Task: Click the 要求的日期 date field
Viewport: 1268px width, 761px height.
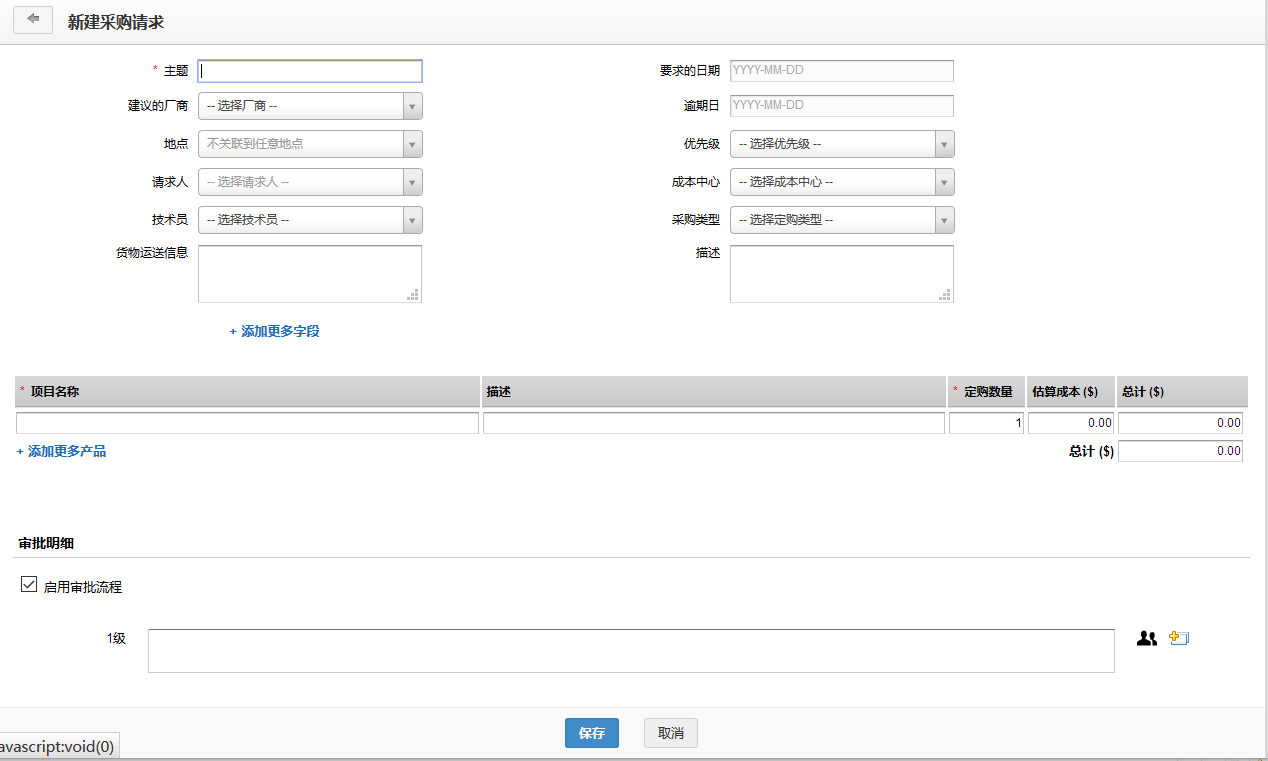Action: [x=841, y=71]
